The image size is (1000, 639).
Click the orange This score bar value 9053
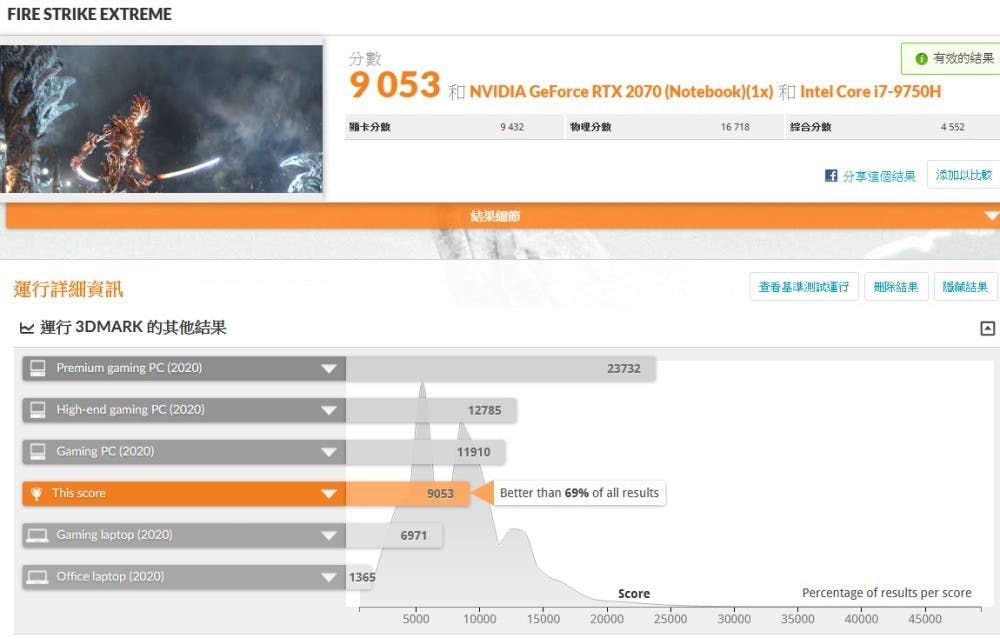click(x=440, y=494)
